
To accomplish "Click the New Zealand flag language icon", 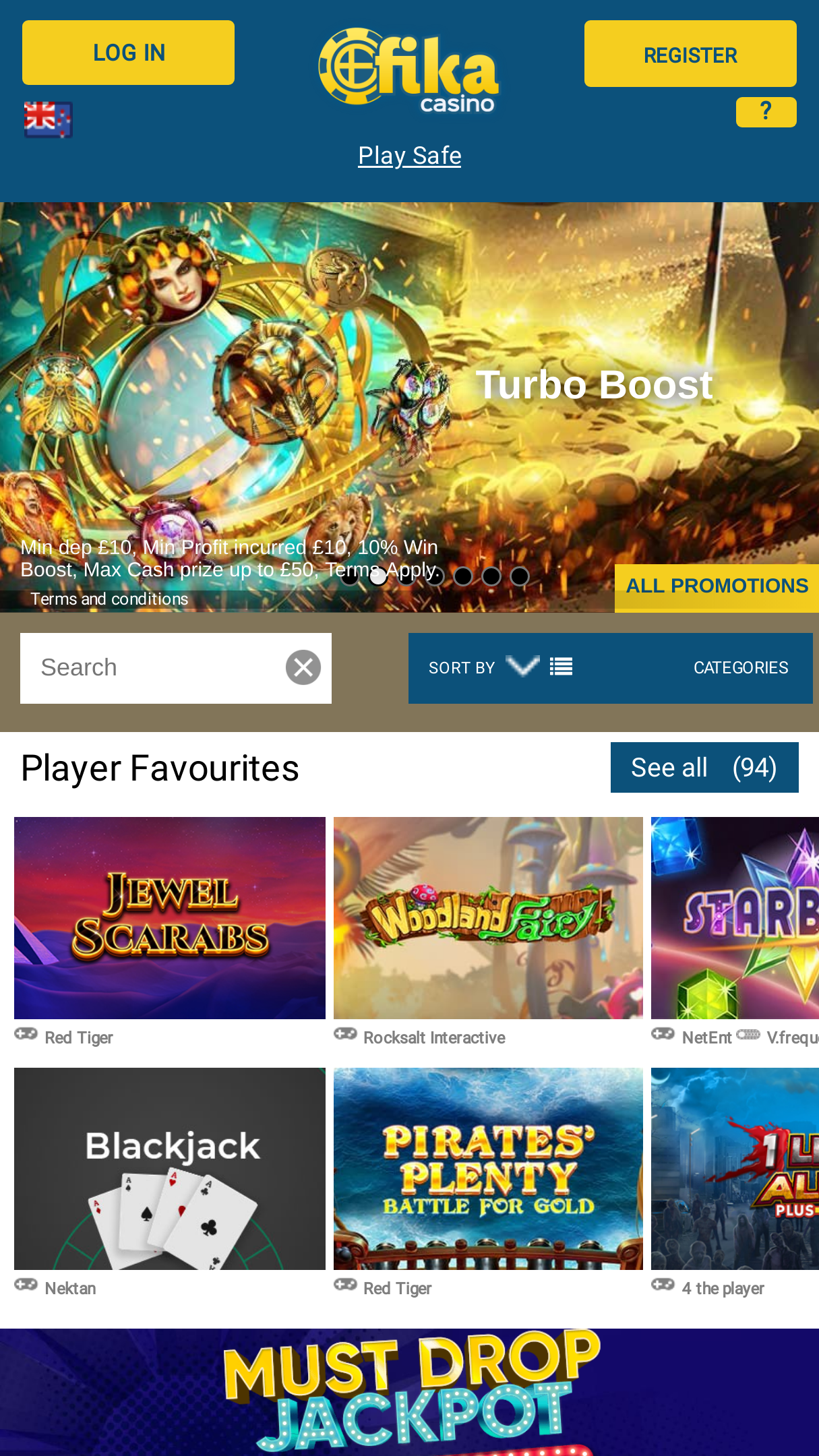I will 48,119.
